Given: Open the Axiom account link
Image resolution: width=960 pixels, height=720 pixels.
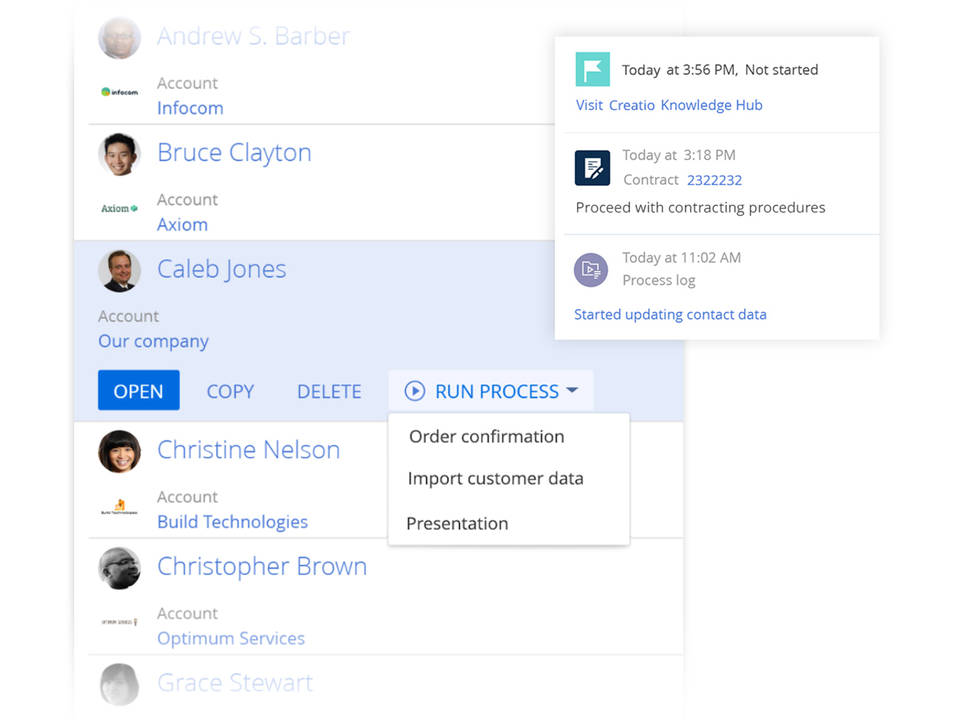Looking at the screenshot, I should point(182,225).
